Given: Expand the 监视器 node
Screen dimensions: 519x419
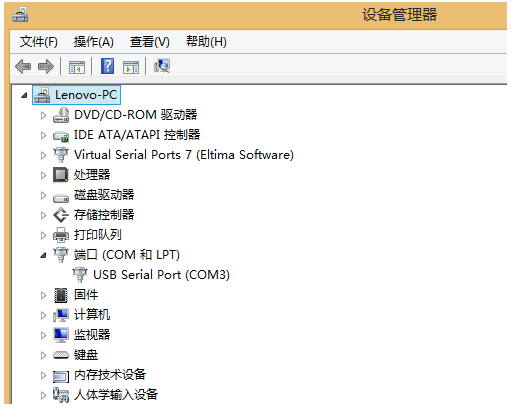Looking at the screenshot, I should (x=43, y=335).
